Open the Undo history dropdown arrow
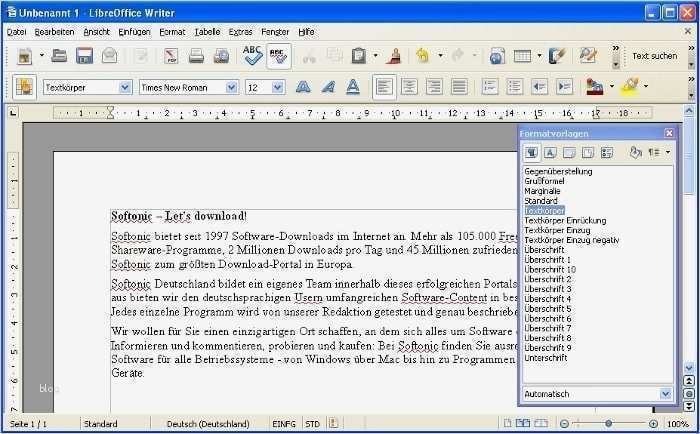 click(440, 55)
